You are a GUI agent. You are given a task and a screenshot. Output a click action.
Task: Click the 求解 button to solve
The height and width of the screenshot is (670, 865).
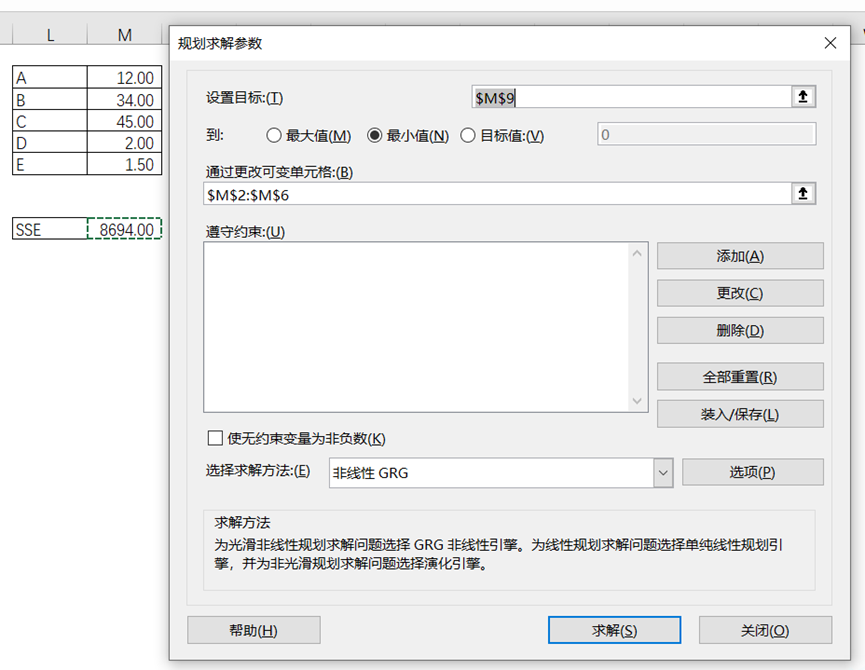(614, 630)
